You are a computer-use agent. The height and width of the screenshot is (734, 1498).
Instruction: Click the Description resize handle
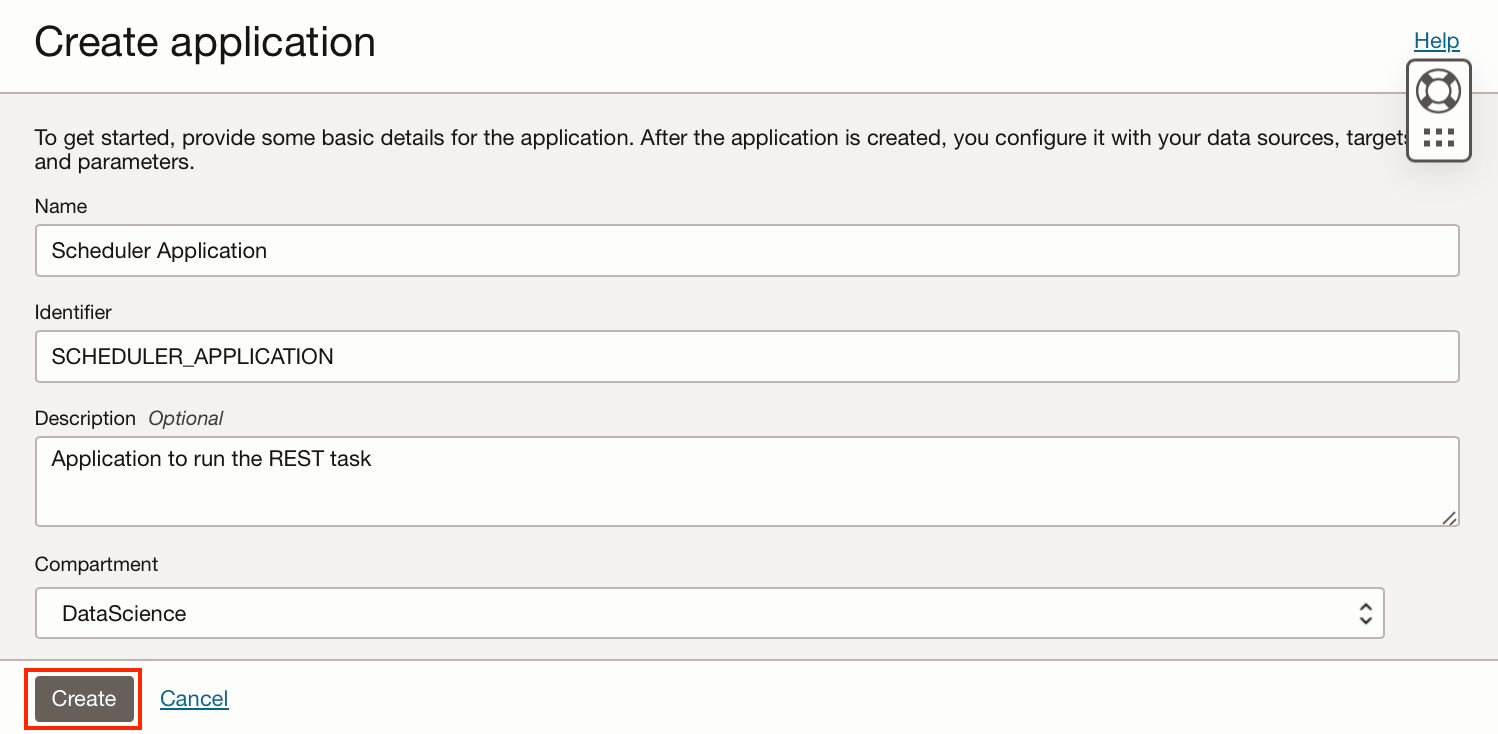click(x=1451, y=518)
